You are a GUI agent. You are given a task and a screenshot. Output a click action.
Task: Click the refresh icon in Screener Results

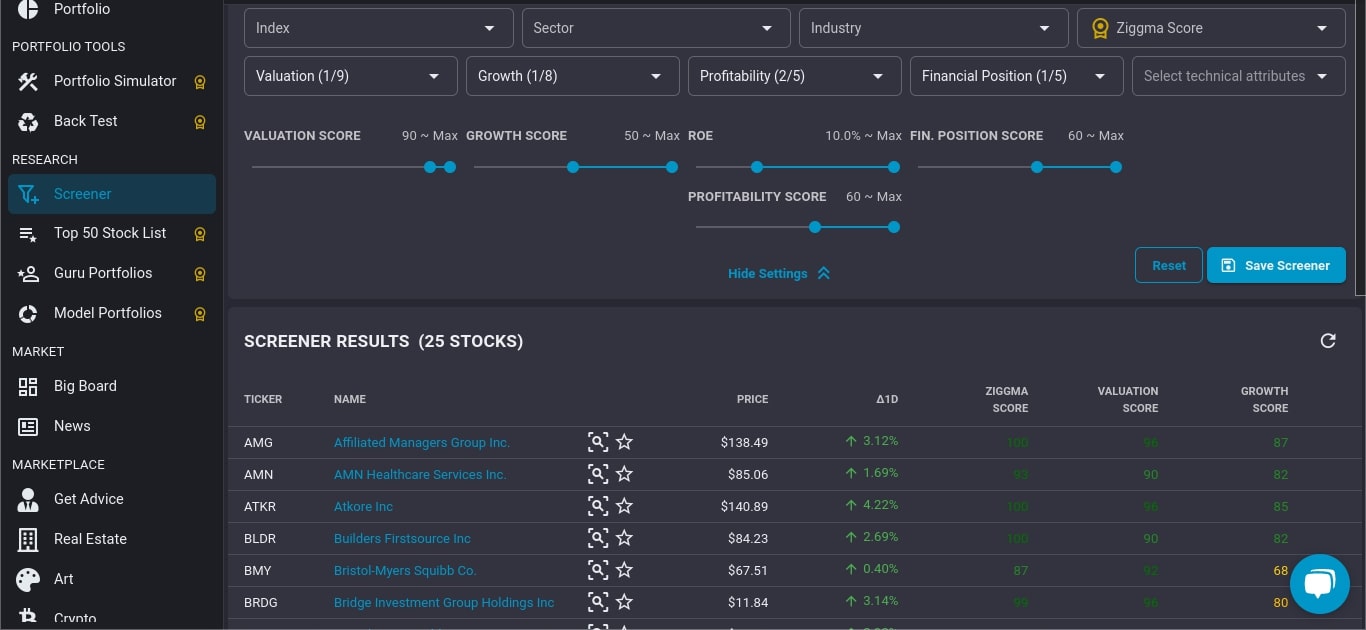pos(1328,341)
